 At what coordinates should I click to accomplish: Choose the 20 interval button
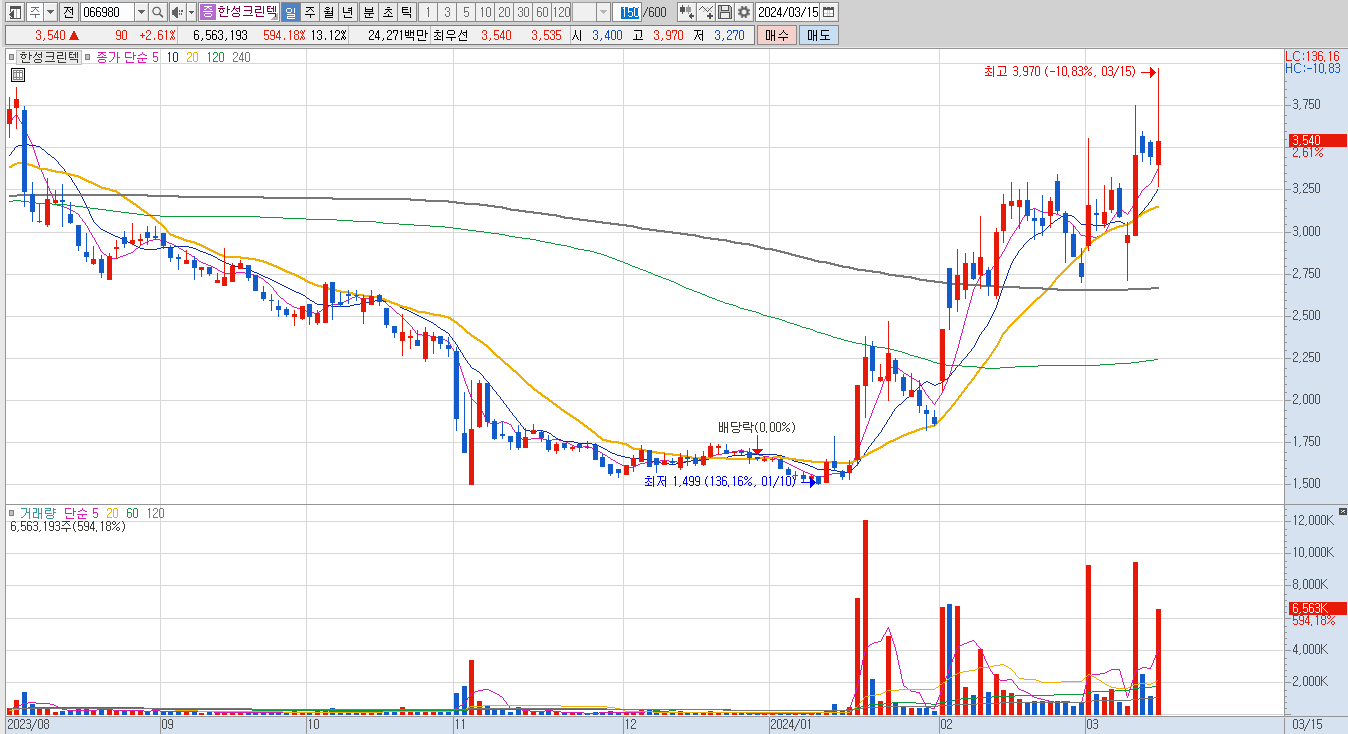point(504,12)
